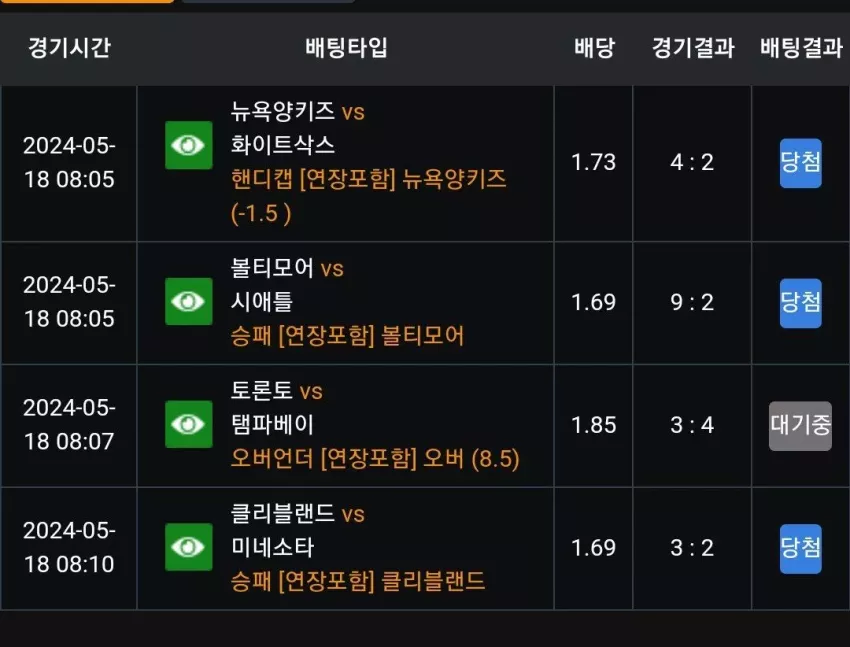Image resolution: width=850 pixels, height=647 pixels.
Task: Click the green eye icon for 클리블랜드 match
Action: [189, 547]
